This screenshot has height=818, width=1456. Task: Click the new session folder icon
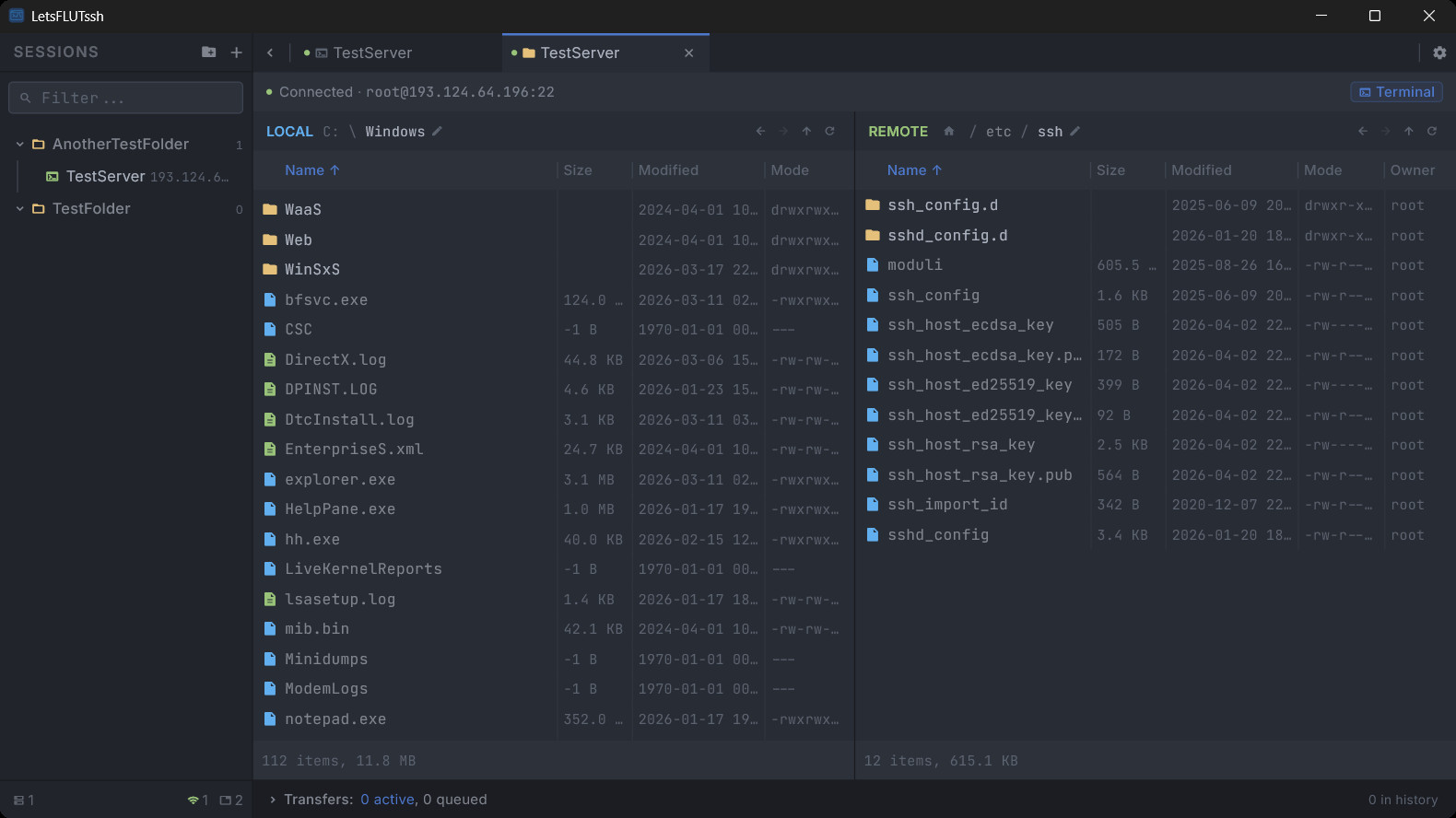[209, 53]
